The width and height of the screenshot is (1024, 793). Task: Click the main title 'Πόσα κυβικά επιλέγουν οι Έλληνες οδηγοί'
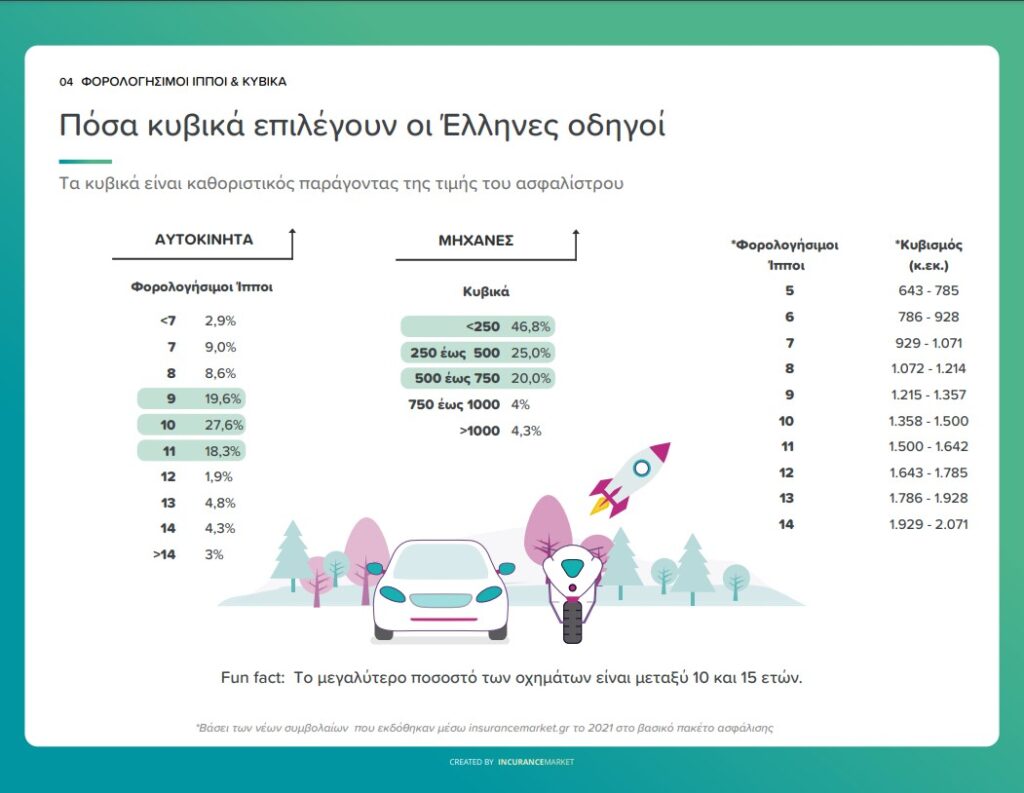362,125
